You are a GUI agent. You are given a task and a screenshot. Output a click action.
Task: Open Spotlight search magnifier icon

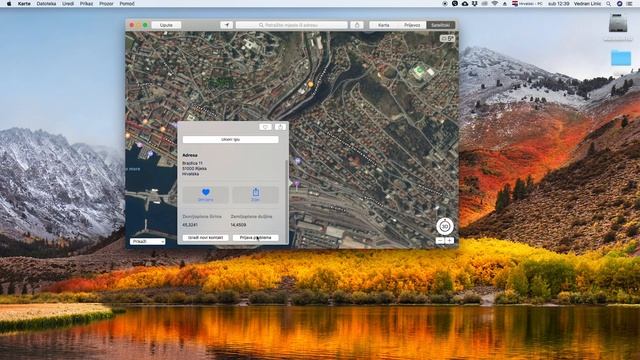[x=609, y=3]
